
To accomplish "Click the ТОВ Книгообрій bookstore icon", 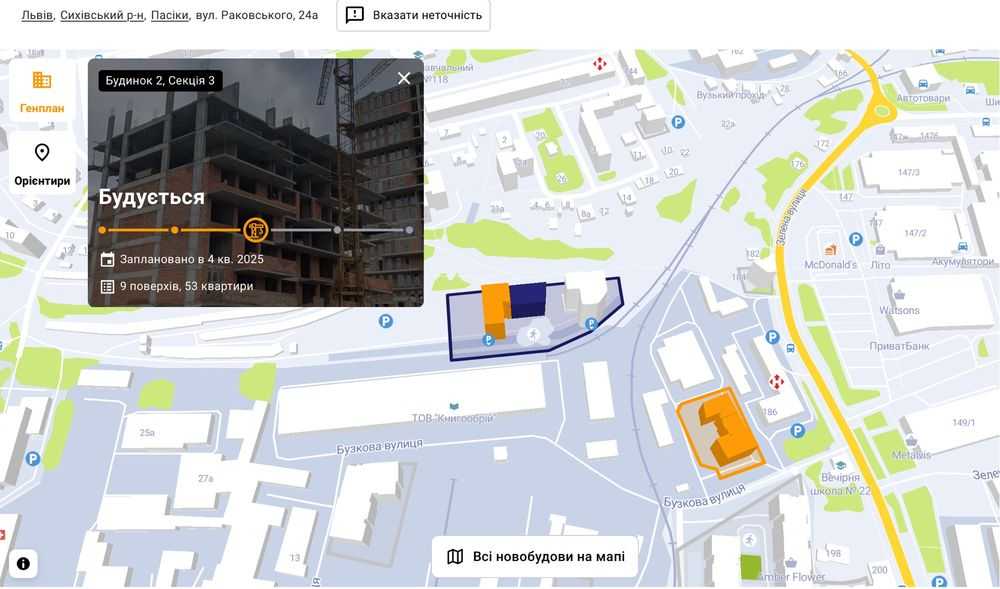I will [x=453, y=406].
